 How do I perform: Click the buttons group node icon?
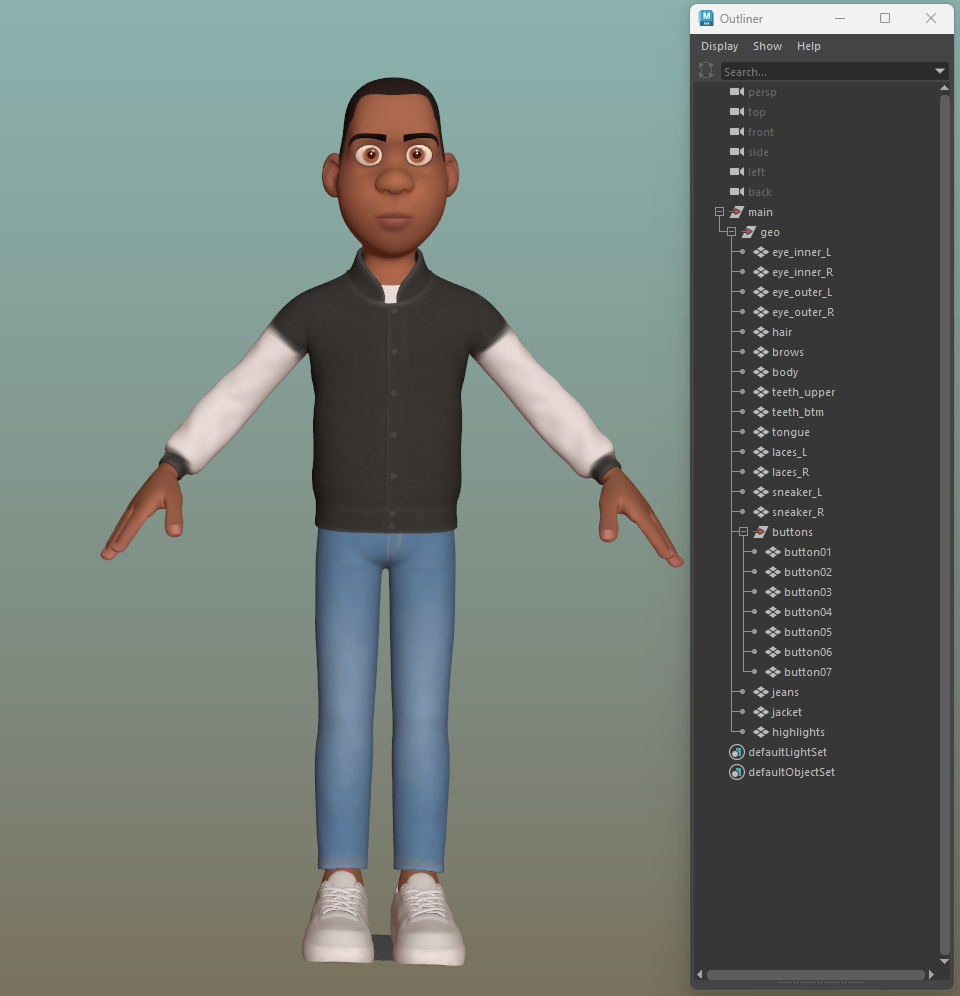[761, 532]
